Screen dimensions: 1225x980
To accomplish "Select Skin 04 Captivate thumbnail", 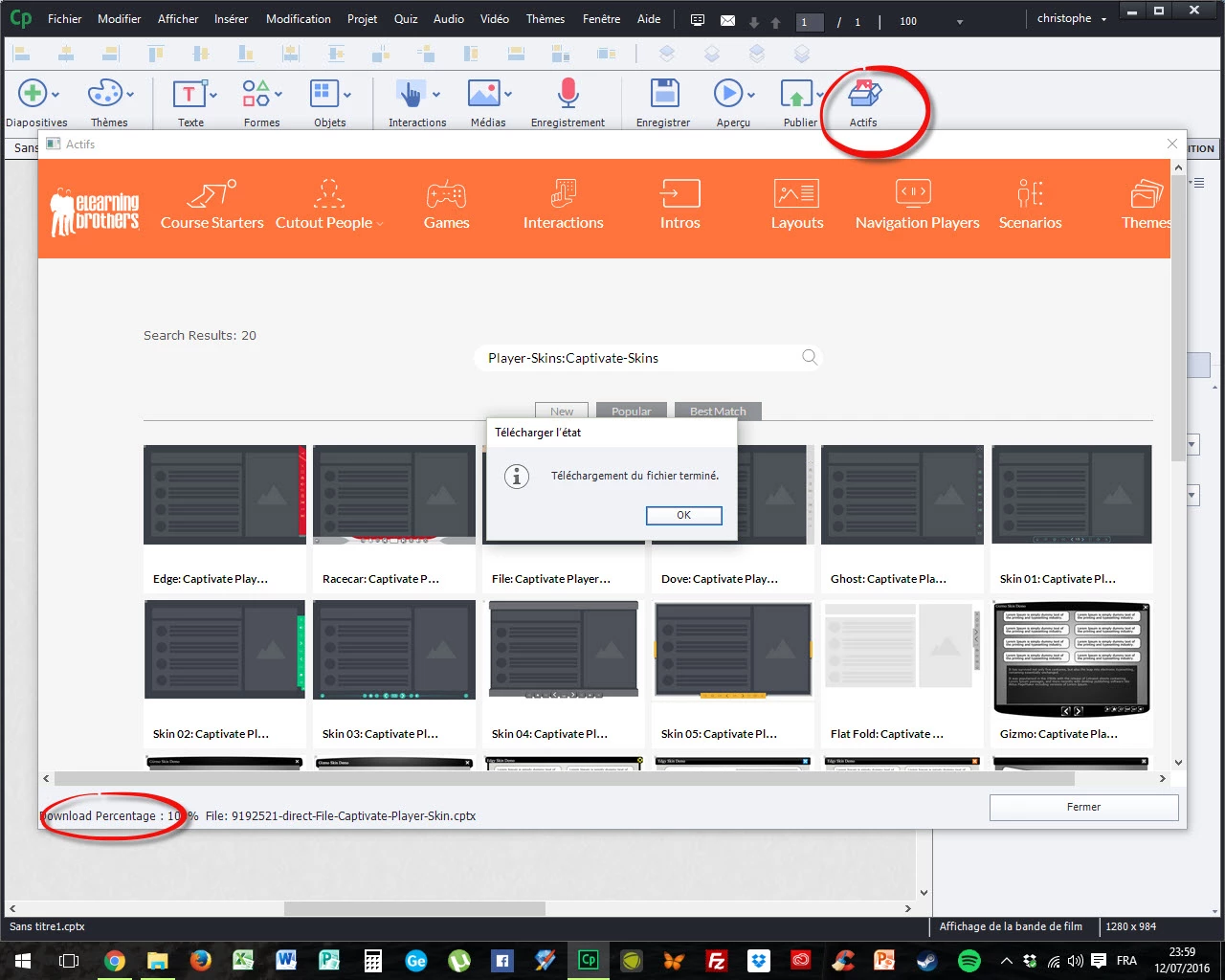I will click(564, 650).
